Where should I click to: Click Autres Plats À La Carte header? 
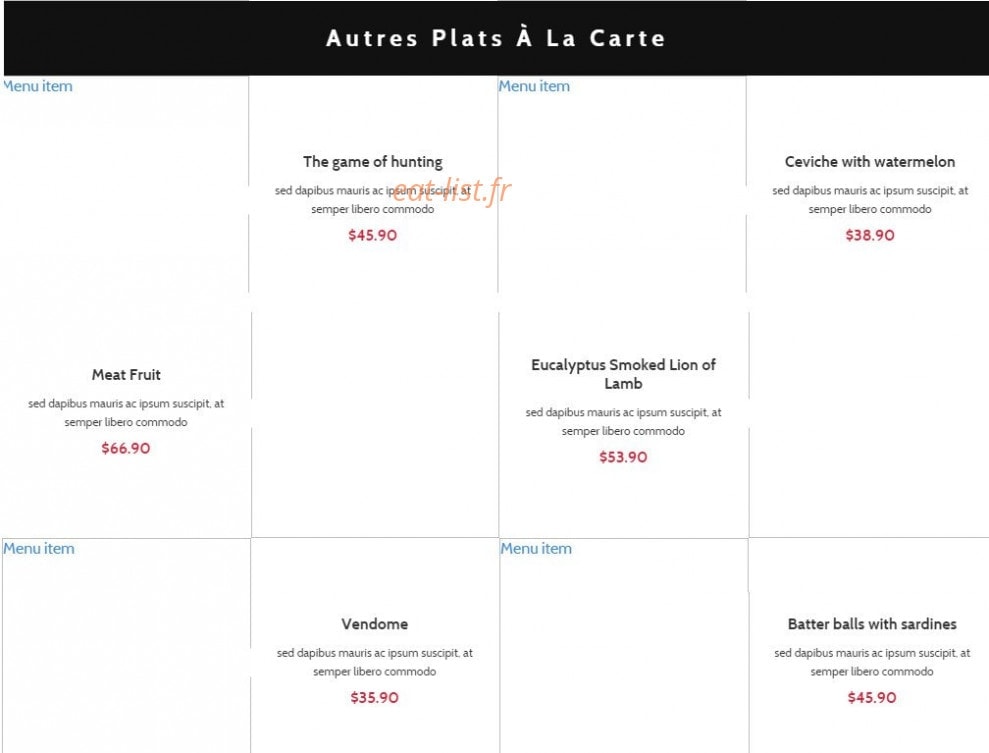click(x=496, y=38)
